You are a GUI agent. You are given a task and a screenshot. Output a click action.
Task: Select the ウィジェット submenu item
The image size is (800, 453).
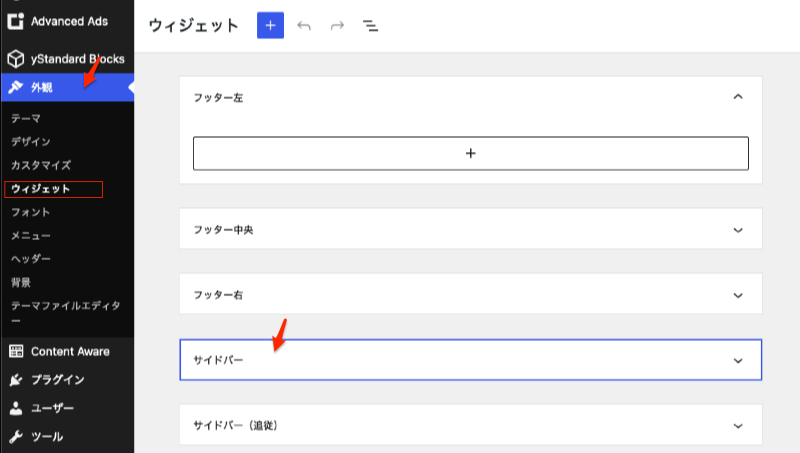(40, 189)
